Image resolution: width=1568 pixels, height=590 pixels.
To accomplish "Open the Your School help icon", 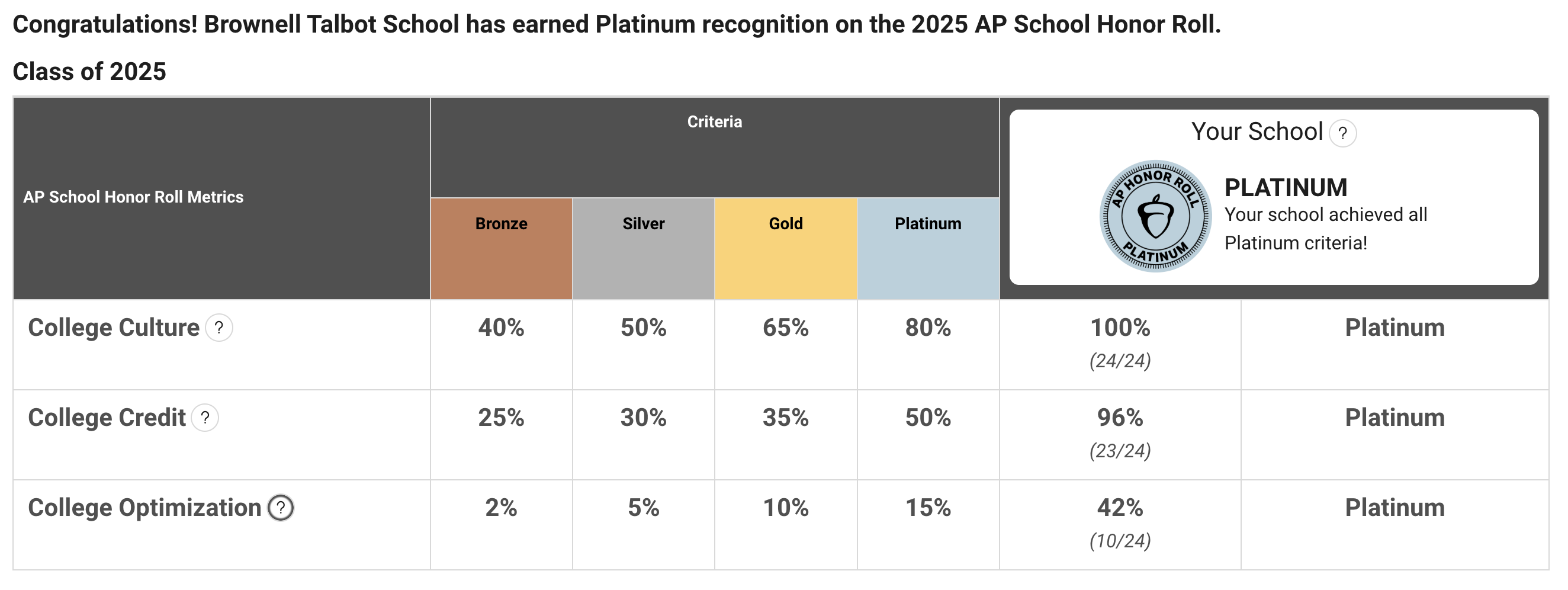I will point(1342,133).
